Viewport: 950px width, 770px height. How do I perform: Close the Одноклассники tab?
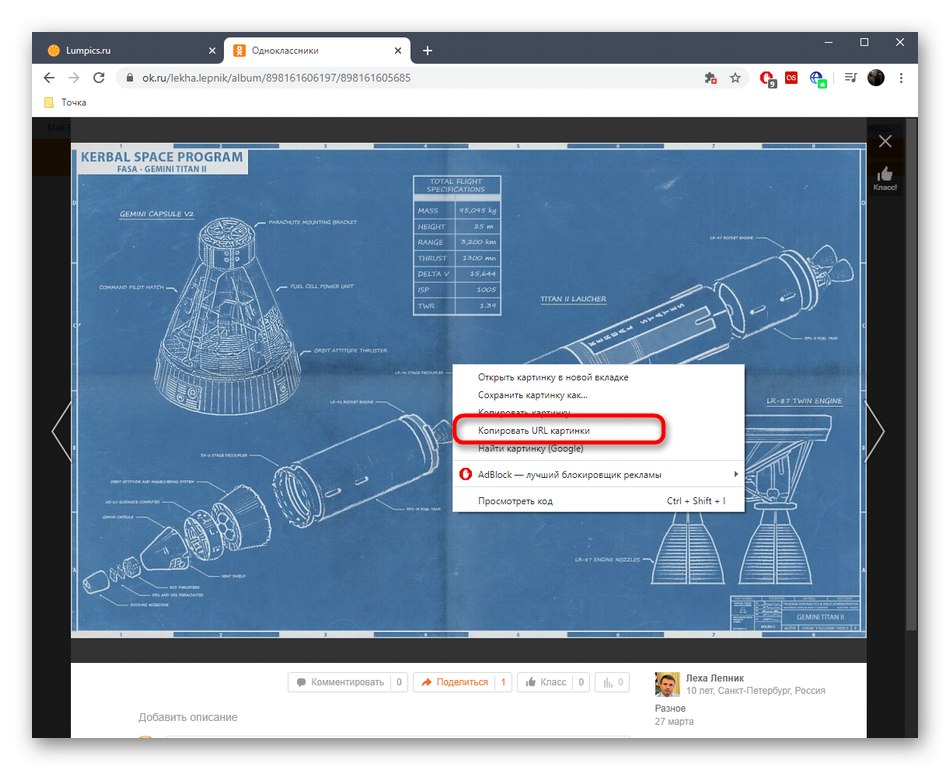(x=398, y=51)
